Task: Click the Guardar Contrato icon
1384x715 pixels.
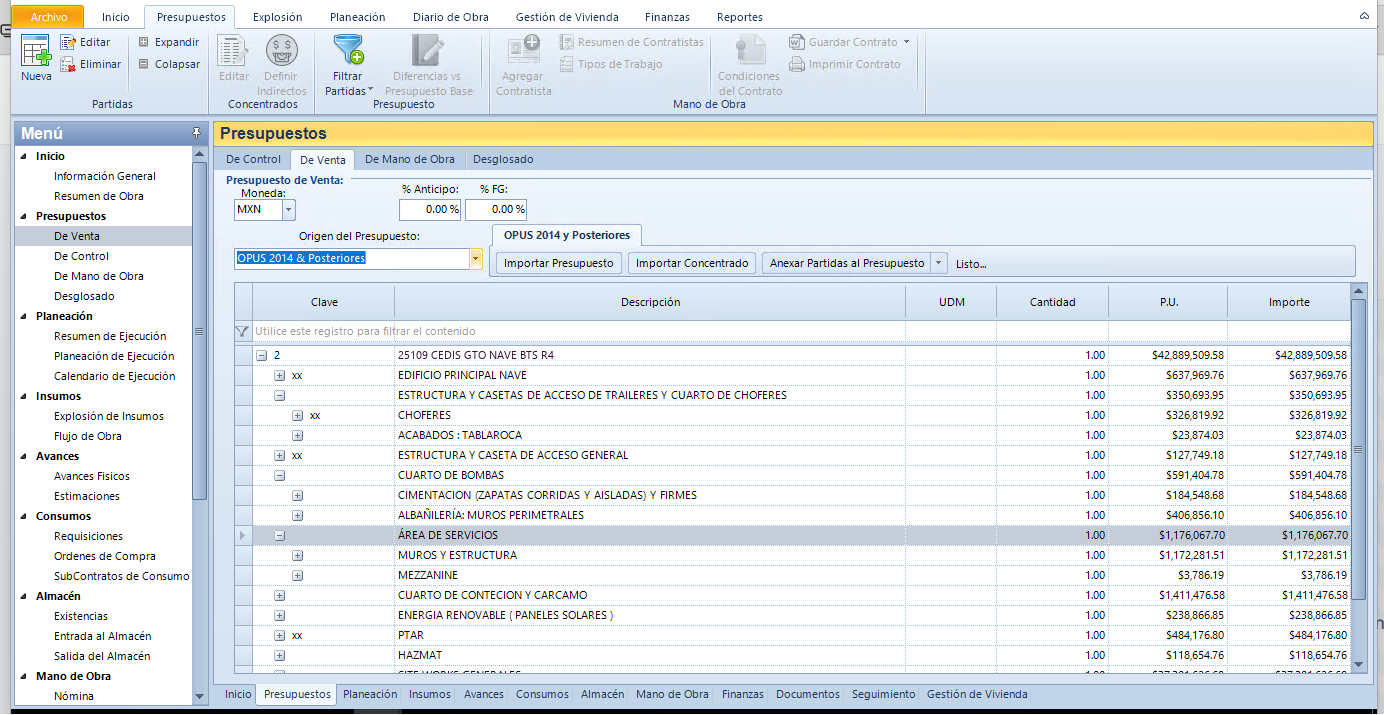Action: (x=797, y=42)
